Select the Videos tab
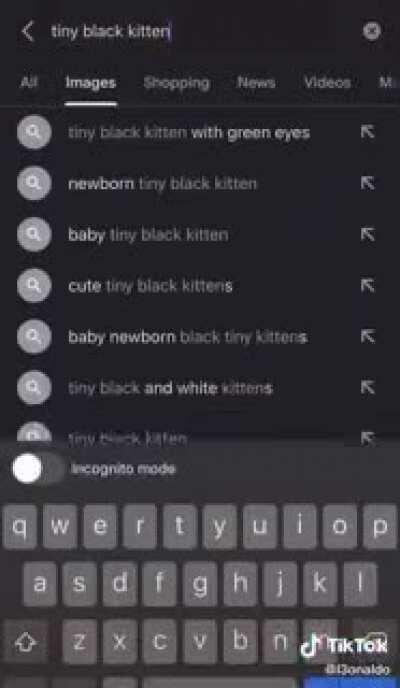Image resolution: width=400 pixels, height=688 pixels. coord(327,82)
